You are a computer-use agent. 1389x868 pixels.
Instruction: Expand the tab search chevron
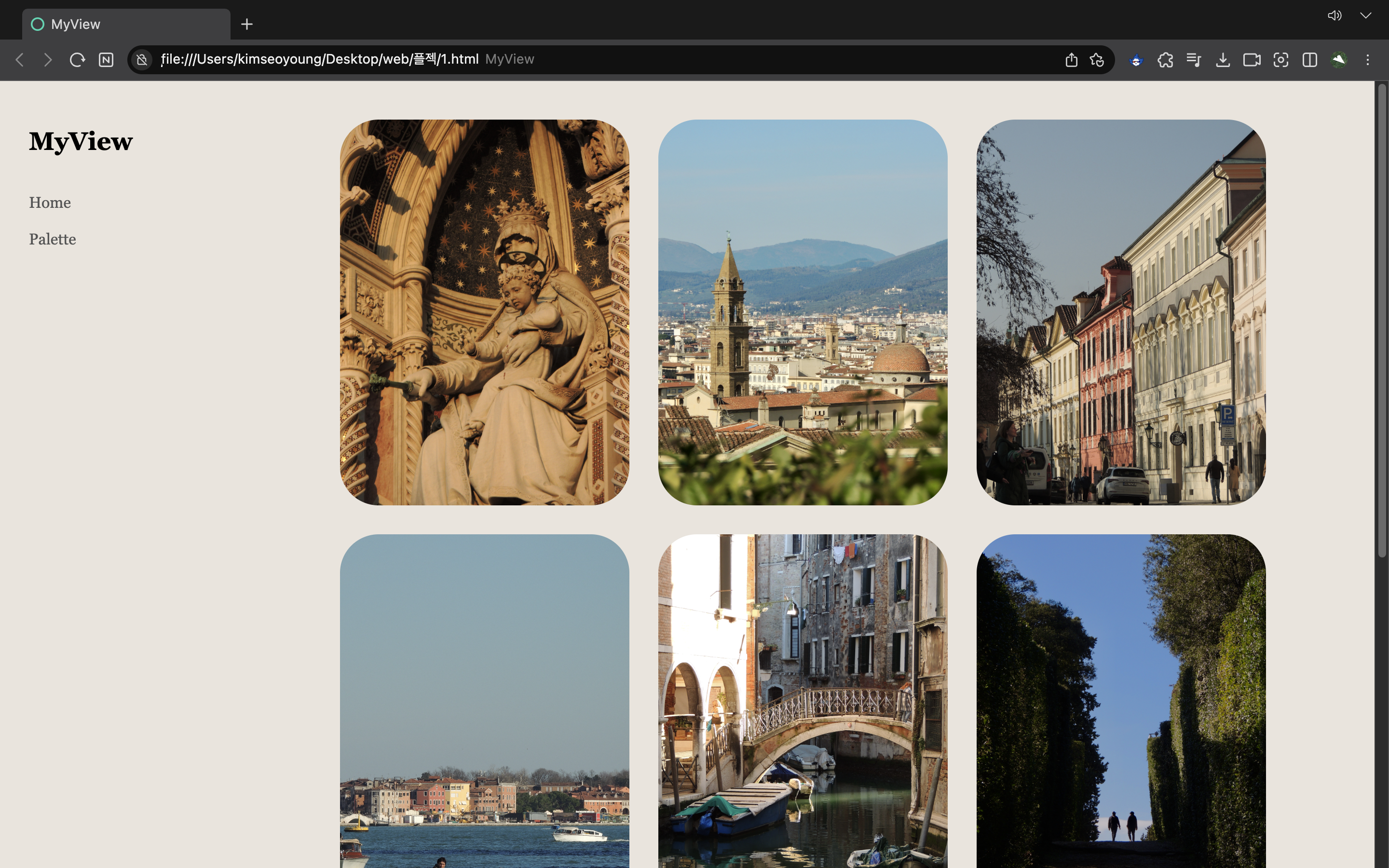[1365, 15]
